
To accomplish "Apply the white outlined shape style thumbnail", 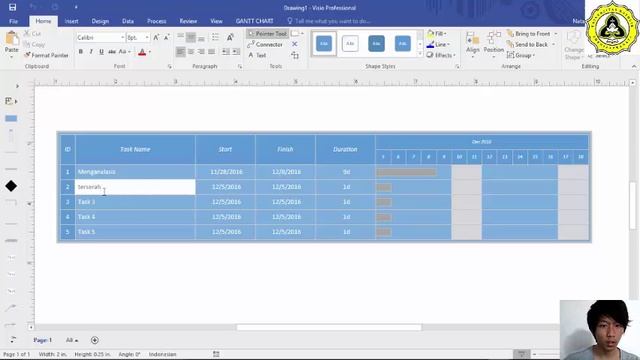I will pyautogui.click(x=350, y=44).
